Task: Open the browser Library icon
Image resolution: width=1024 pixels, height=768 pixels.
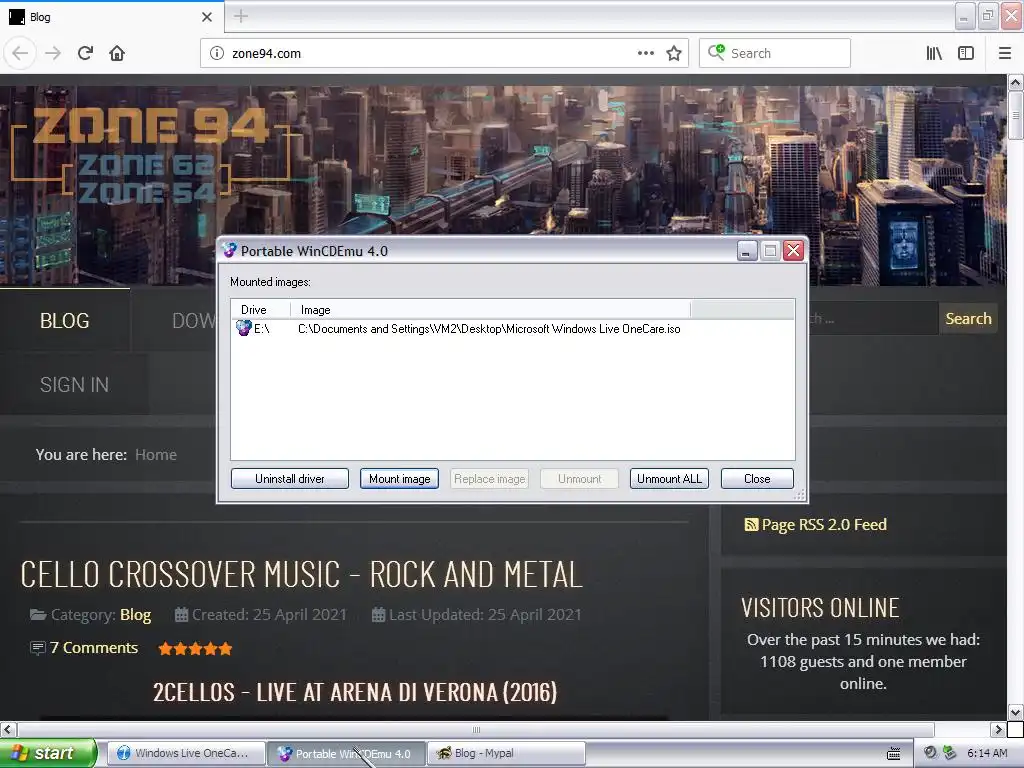Action: pyautogui.click(x=934, y=54)
